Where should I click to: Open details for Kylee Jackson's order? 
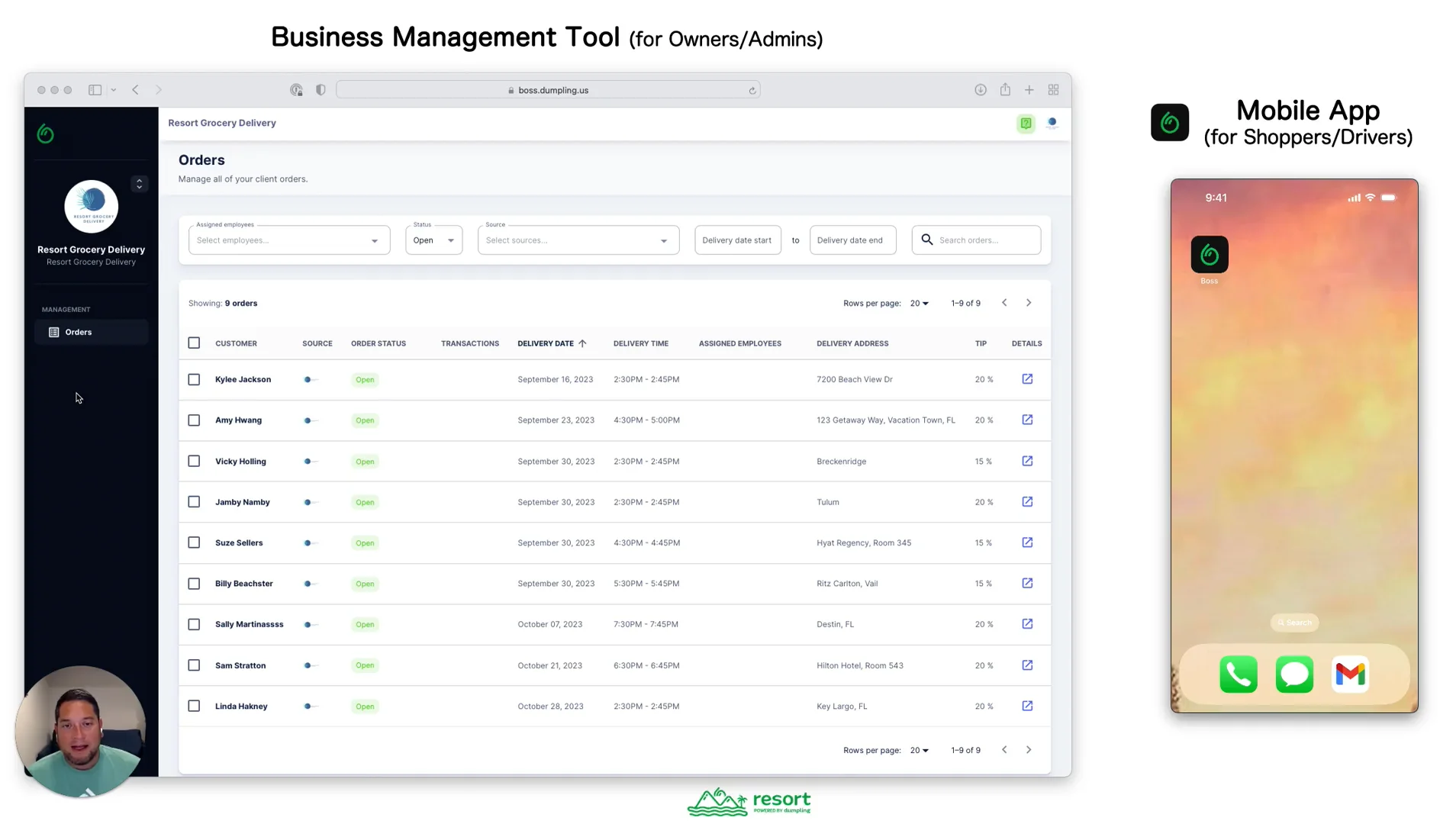click(x=1027, y=379)
